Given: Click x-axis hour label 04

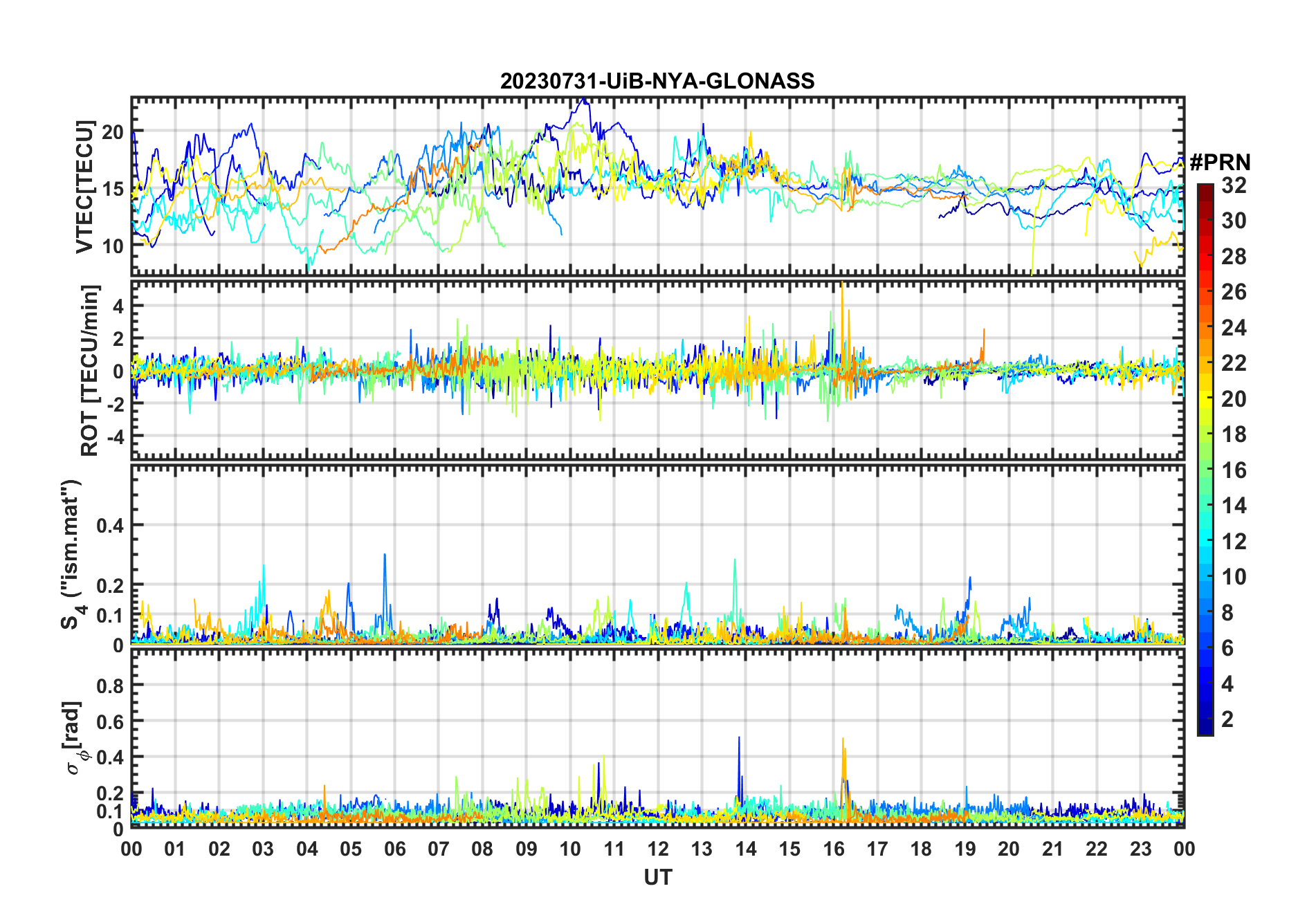Looking at the screenshot, I should coord(307,849).
